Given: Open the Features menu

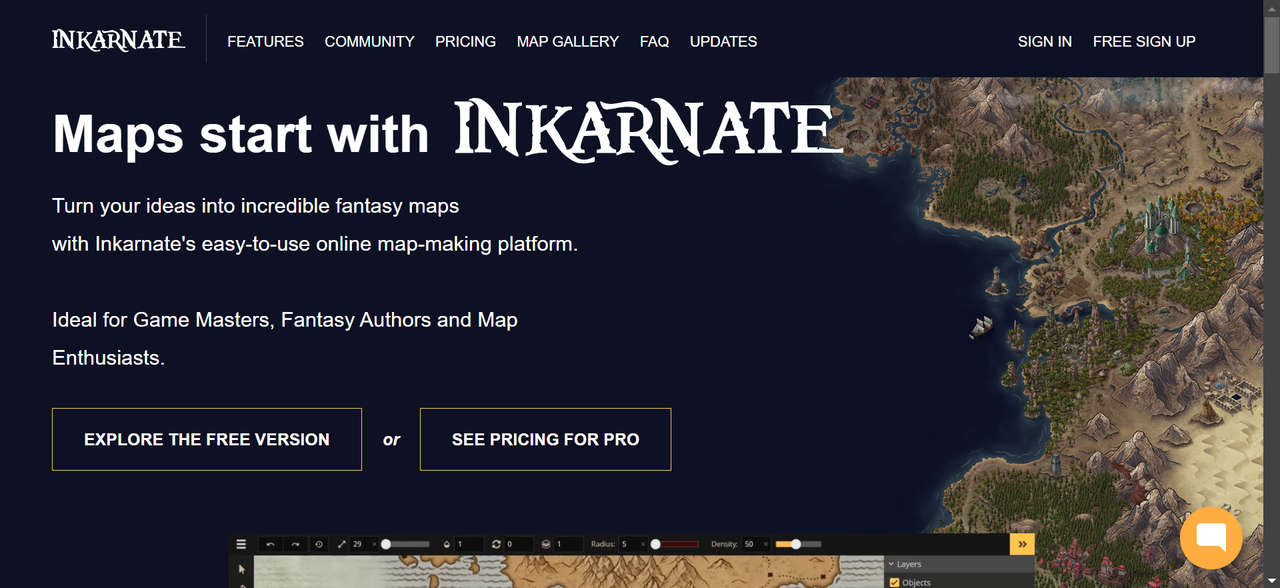Looking at the screenshot, I should [265, 41].
